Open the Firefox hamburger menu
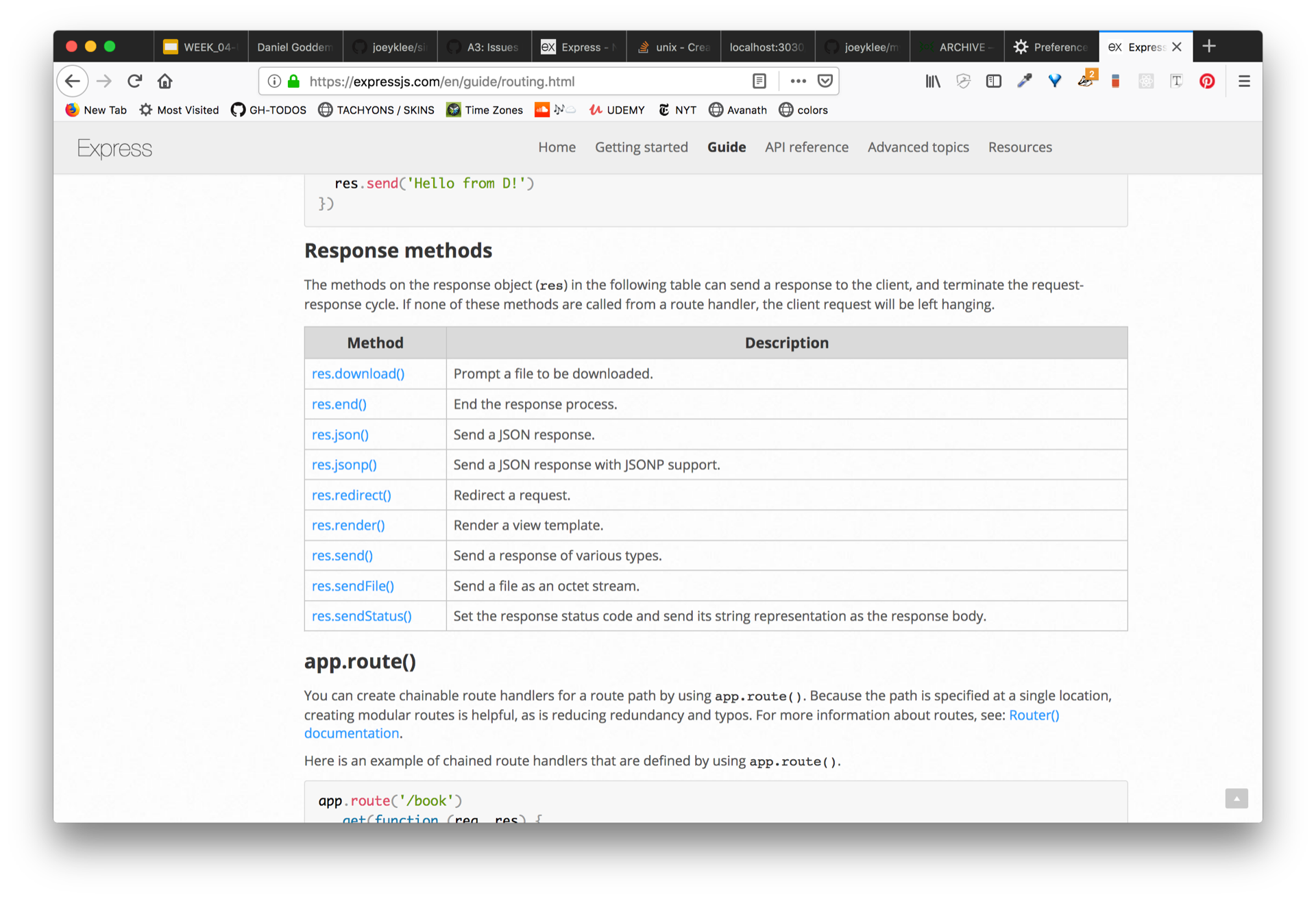This screenshot has height=899, width=1316. [1244, 82]
